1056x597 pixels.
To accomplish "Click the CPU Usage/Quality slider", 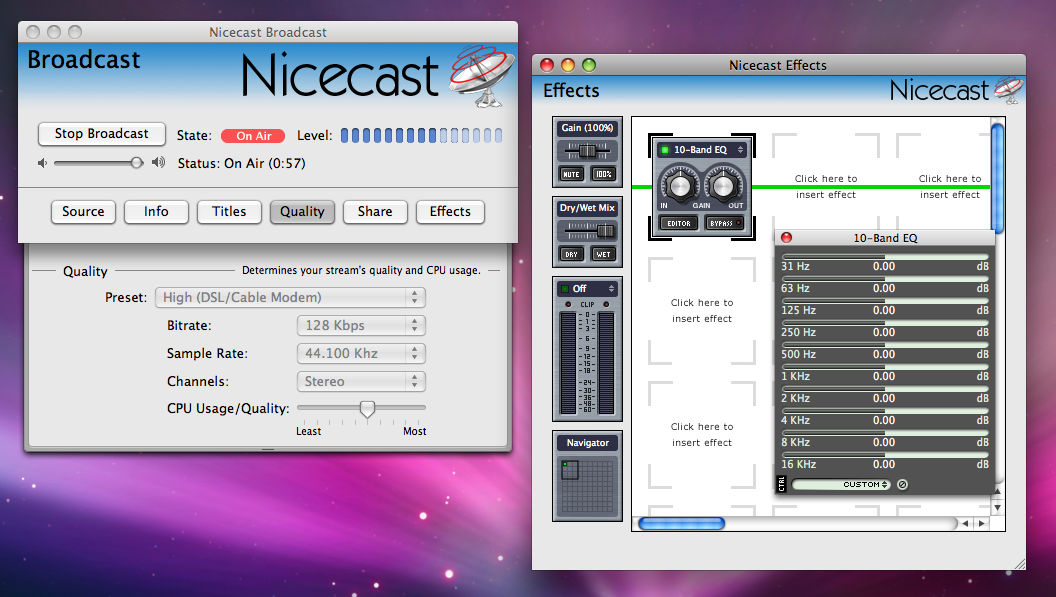I will tap(361, 408).
